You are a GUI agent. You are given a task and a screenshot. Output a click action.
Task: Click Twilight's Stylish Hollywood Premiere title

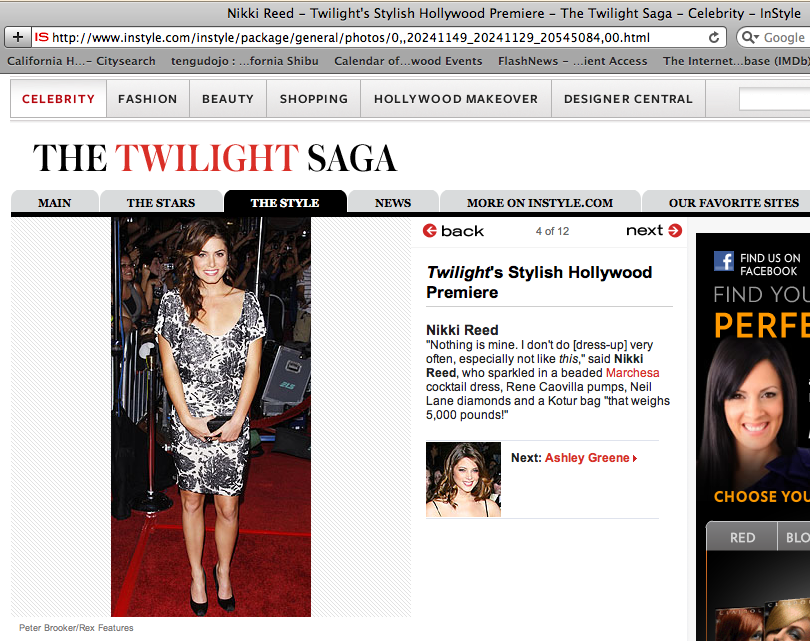(x=539, y=282)
